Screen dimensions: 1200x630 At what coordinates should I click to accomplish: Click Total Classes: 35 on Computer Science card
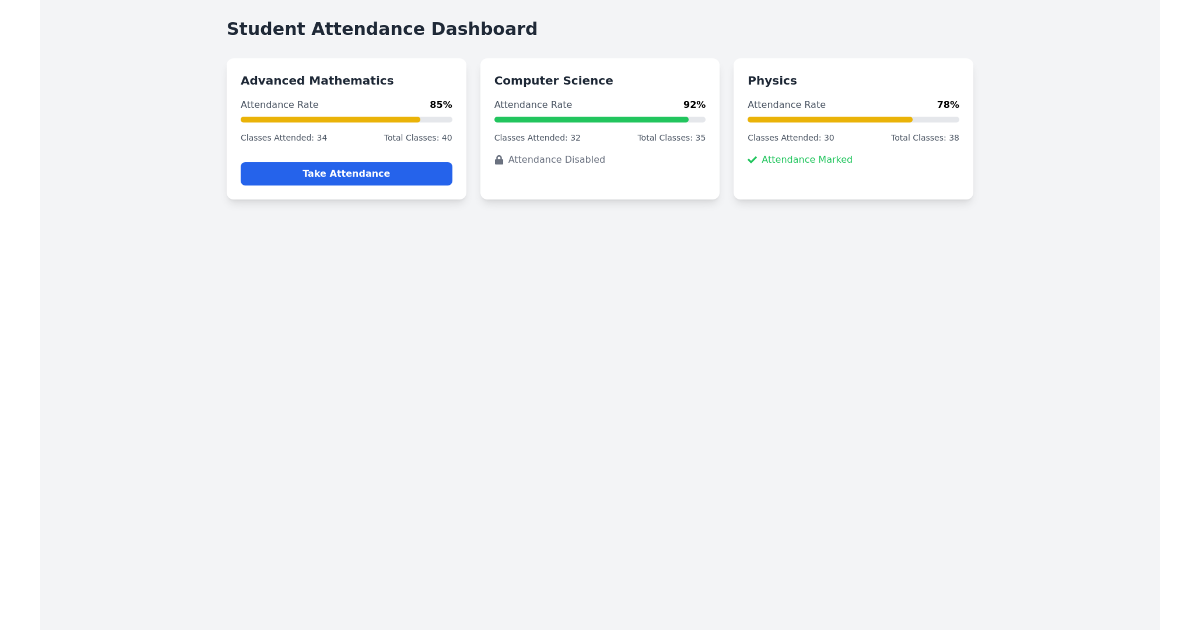click(x=671, y=138)
